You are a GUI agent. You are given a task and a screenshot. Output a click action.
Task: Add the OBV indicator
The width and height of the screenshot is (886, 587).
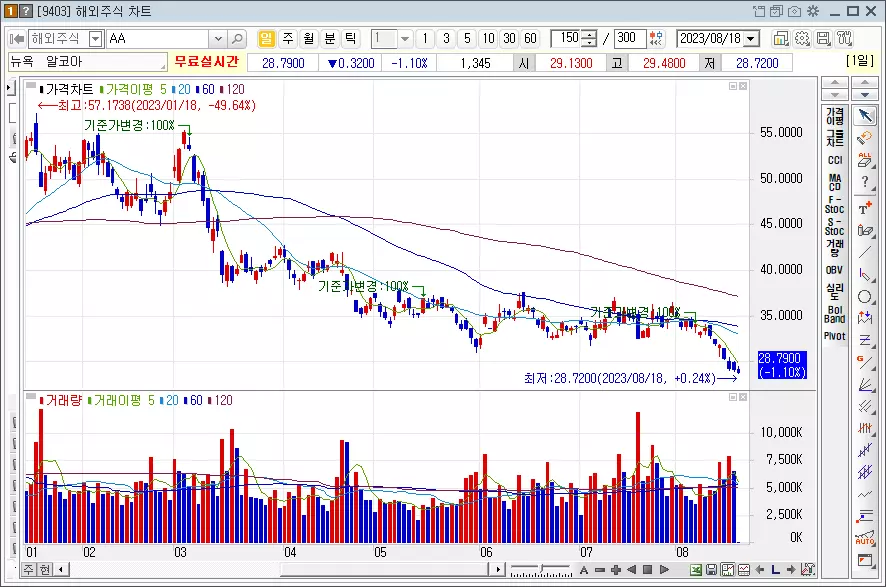835,270
